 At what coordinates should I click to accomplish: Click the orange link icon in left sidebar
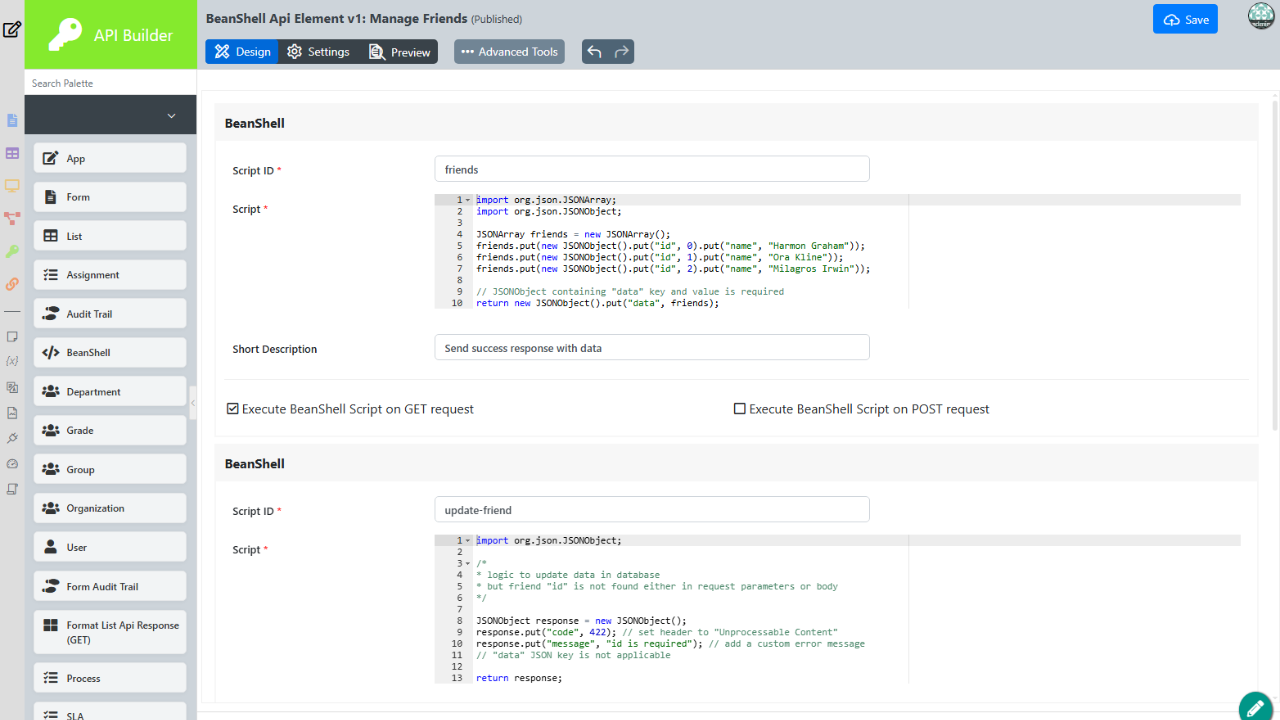tap(12, 284)
